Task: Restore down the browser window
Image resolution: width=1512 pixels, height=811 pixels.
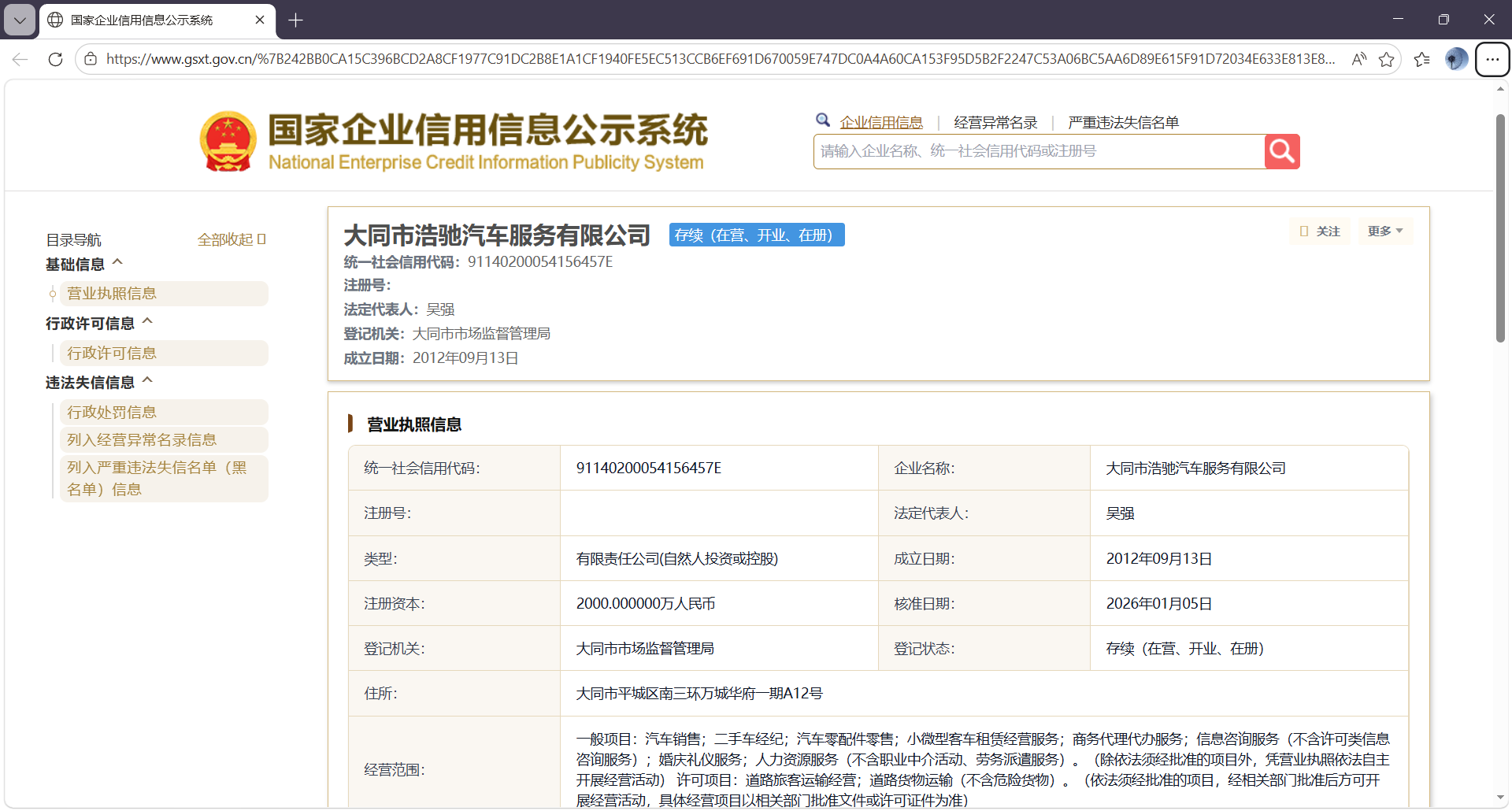Action: pos(1443,19)
